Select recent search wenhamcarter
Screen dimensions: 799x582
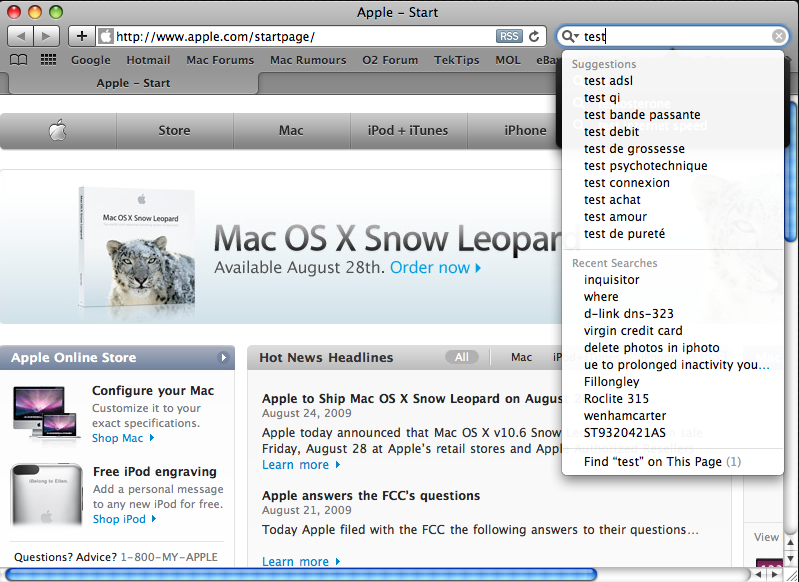coord(673,416)
